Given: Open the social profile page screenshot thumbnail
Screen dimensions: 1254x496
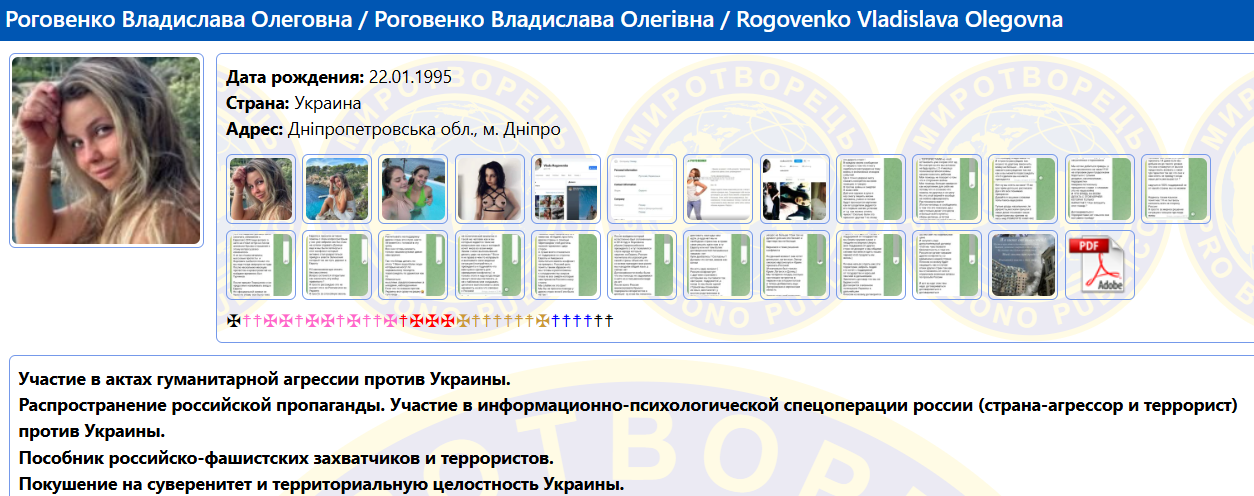Looking at the screenshot, I should pos(565,189).
